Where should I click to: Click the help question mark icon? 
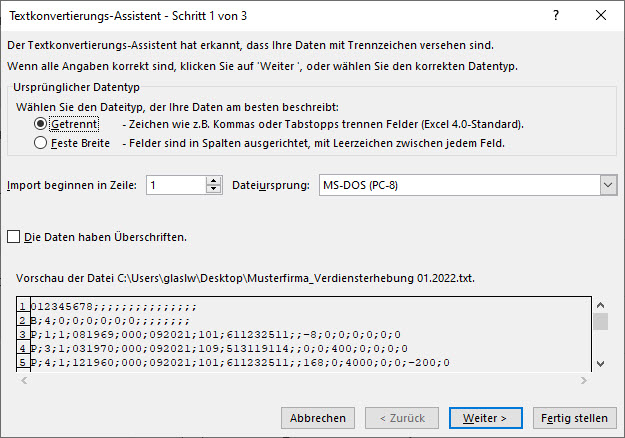click(x=556, y=16)
